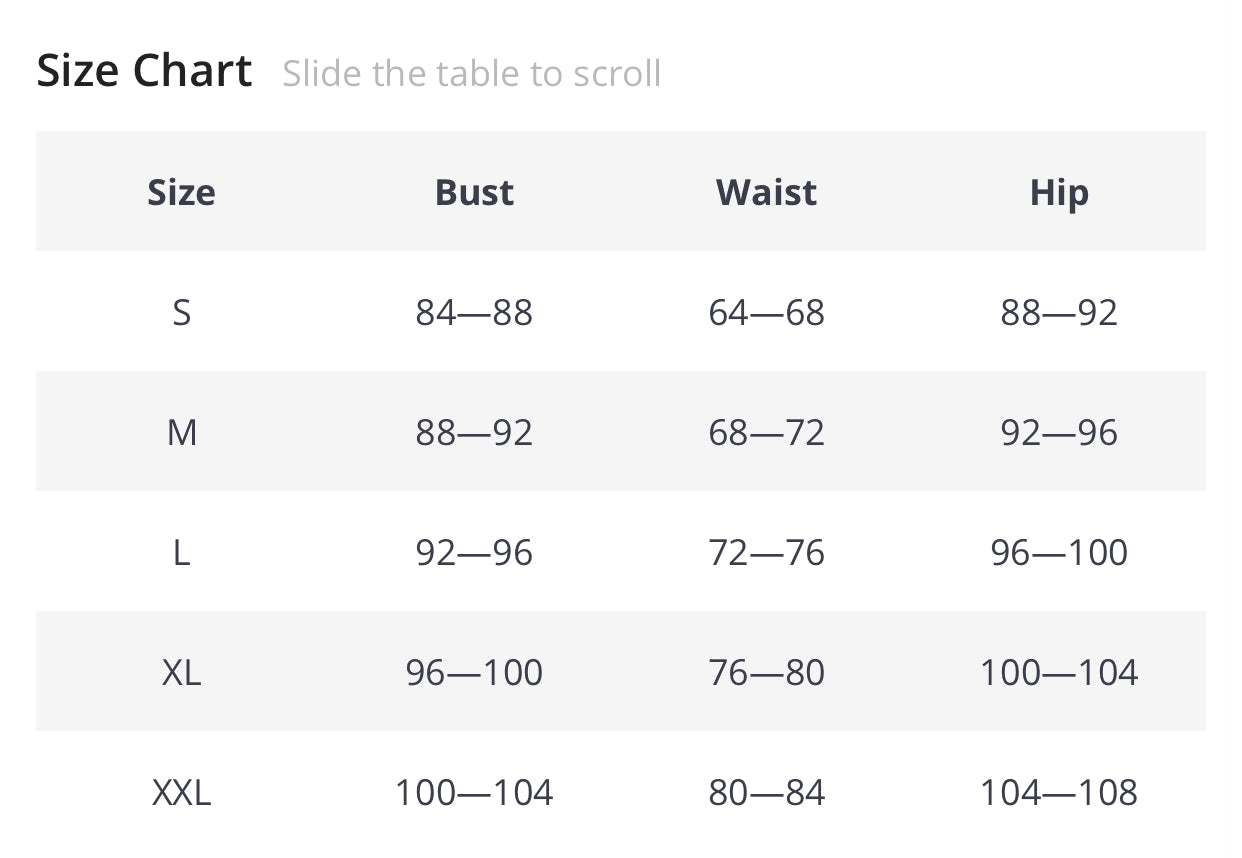This screenshot has height=858, width=1242.
Task: Select the Hip column header
Action: (1059, 192)
